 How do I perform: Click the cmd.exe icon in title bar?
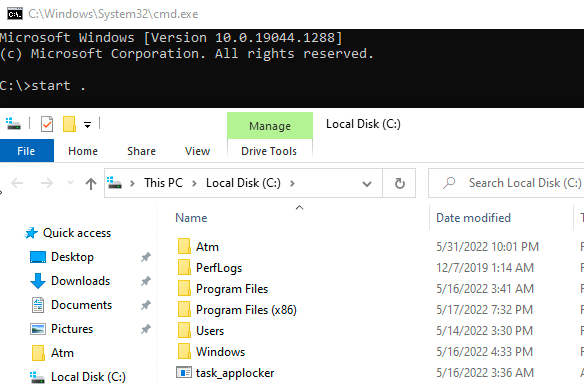(x=15, y=14)
